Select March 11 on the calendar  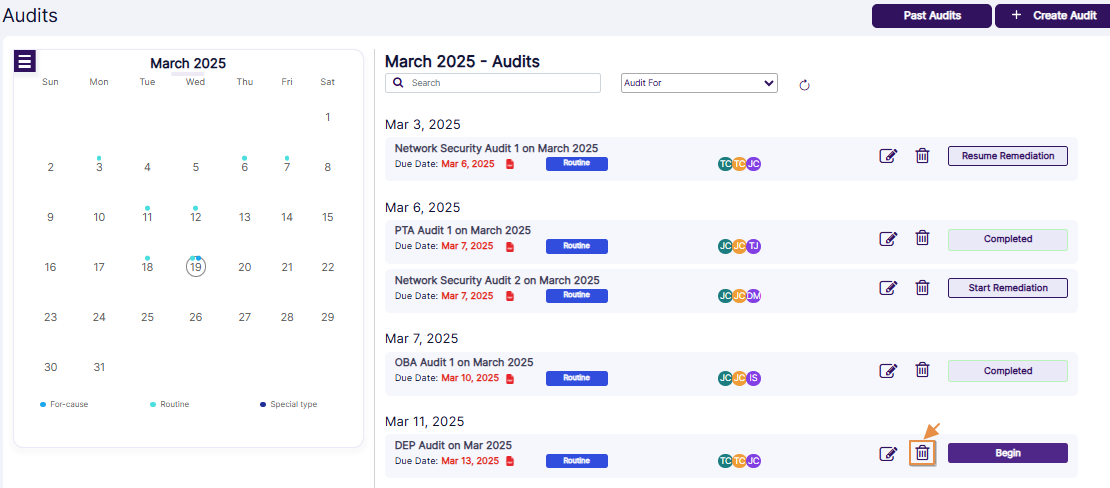[147, 217]
